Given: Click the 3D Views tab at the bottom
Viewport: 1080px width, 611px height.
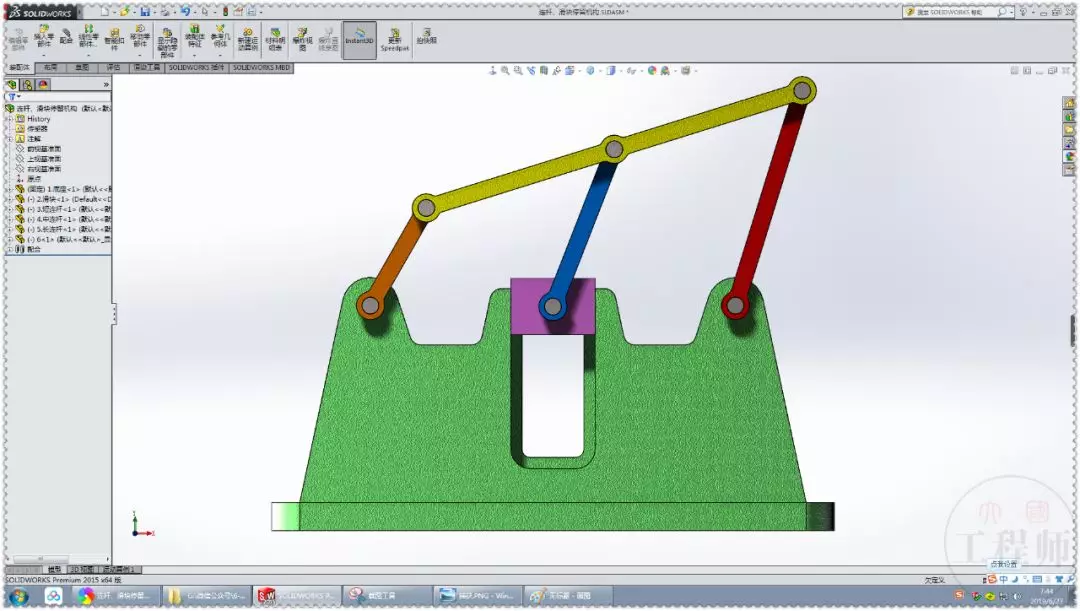Looking at the screenshot, I should click(82, 570).
